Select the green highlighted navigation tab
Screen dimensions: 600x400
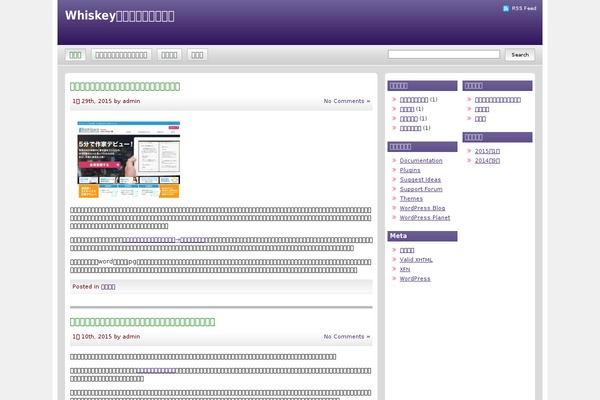coord(75,55)
